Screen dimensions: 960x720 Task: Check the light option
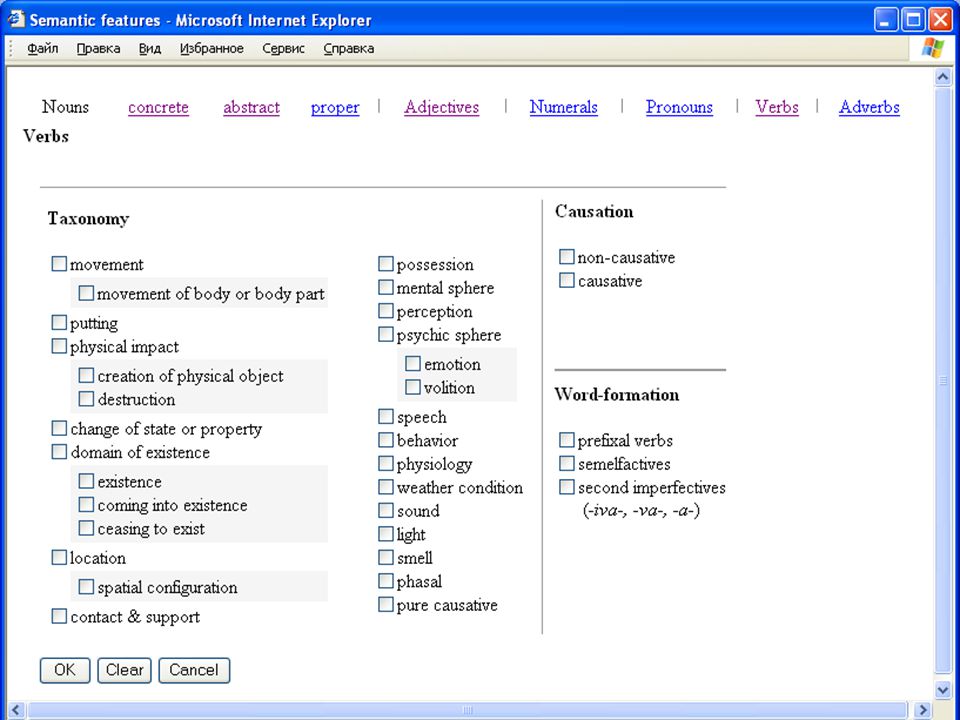tap(386, 534)
